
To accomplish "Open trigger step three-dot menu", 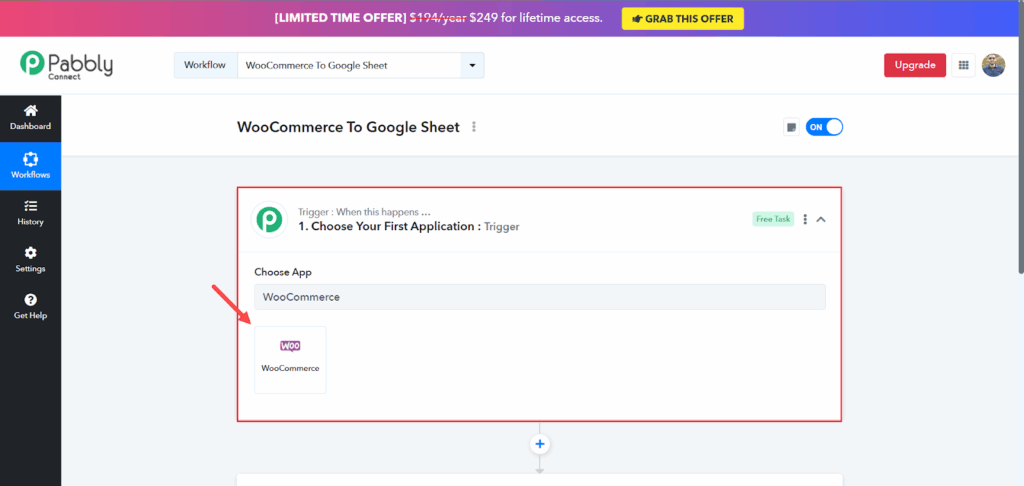I will click(x=805, y=219).
